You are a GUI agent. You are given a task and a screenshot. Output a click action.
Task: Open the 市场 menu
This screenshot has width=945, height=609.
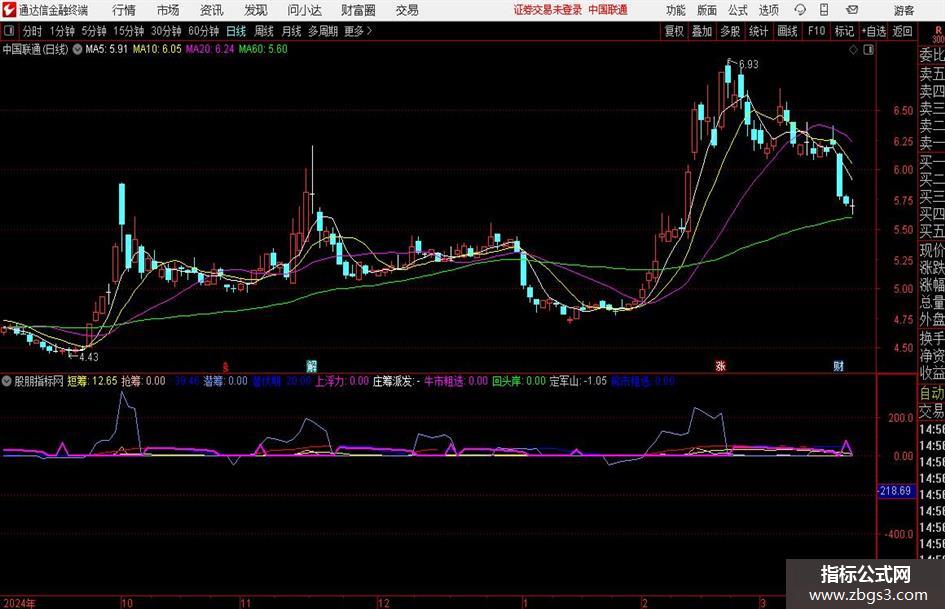click(168, 10)
